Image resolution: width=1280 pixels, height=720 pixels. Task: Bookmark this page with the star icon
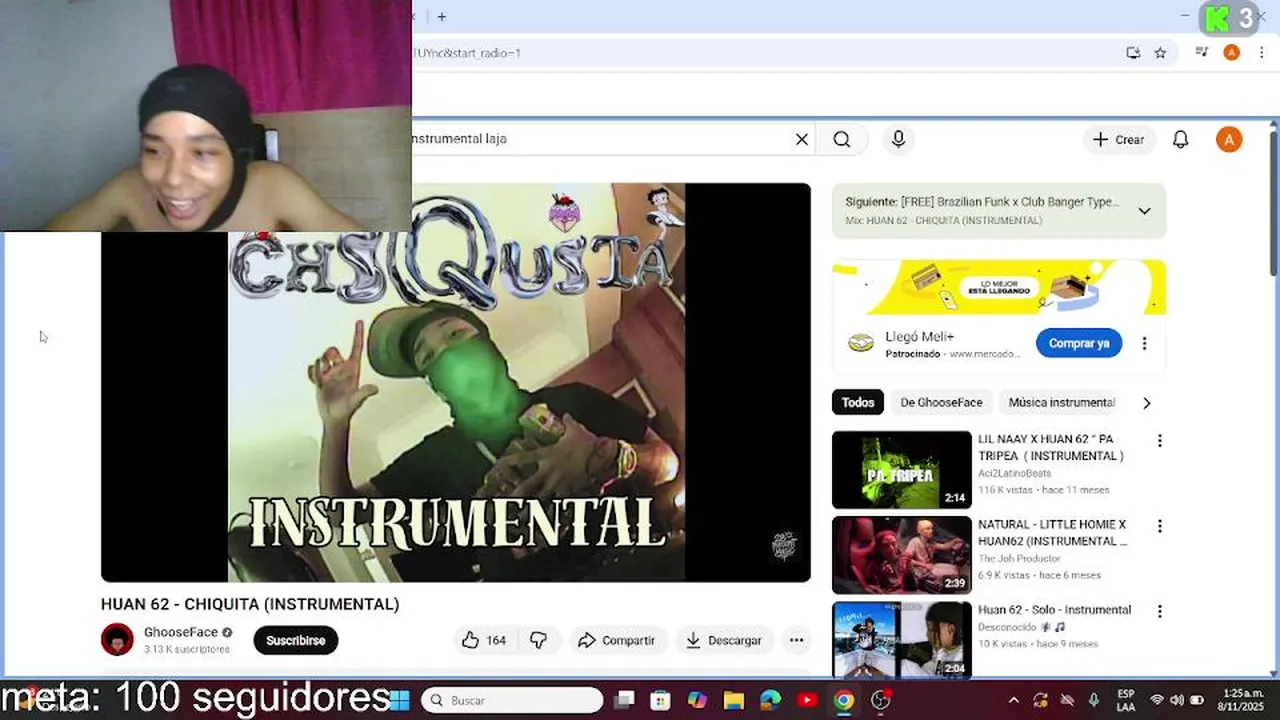pyautogui.click(x=1160, y=53)
